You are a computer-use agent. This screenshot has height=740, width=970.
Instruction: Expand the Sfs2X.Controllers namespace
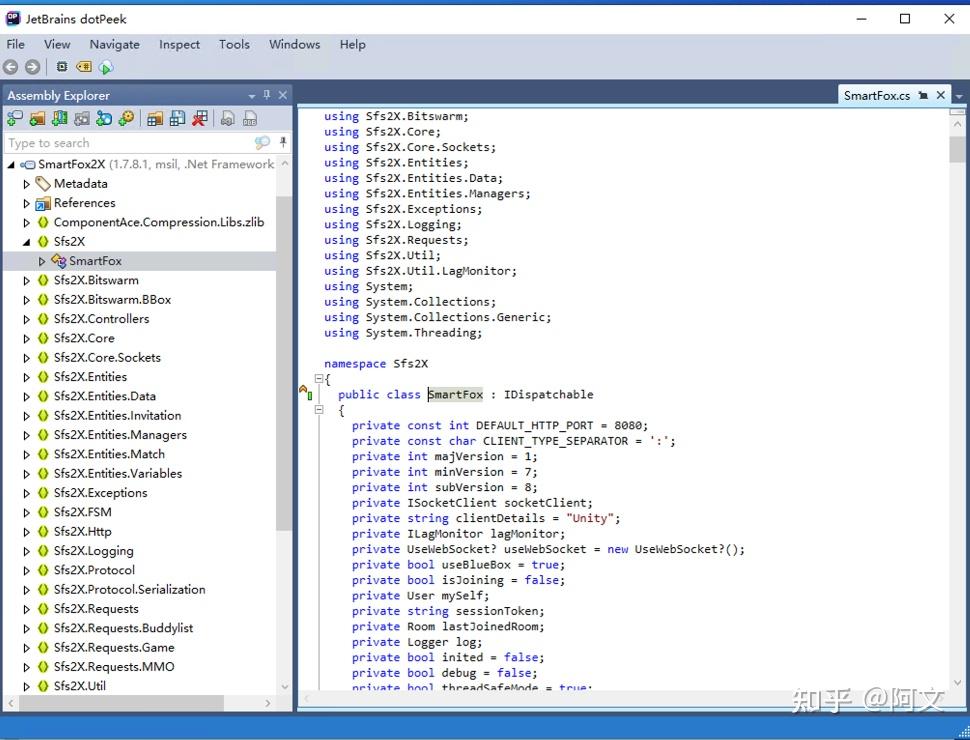[x=26, y=319]
